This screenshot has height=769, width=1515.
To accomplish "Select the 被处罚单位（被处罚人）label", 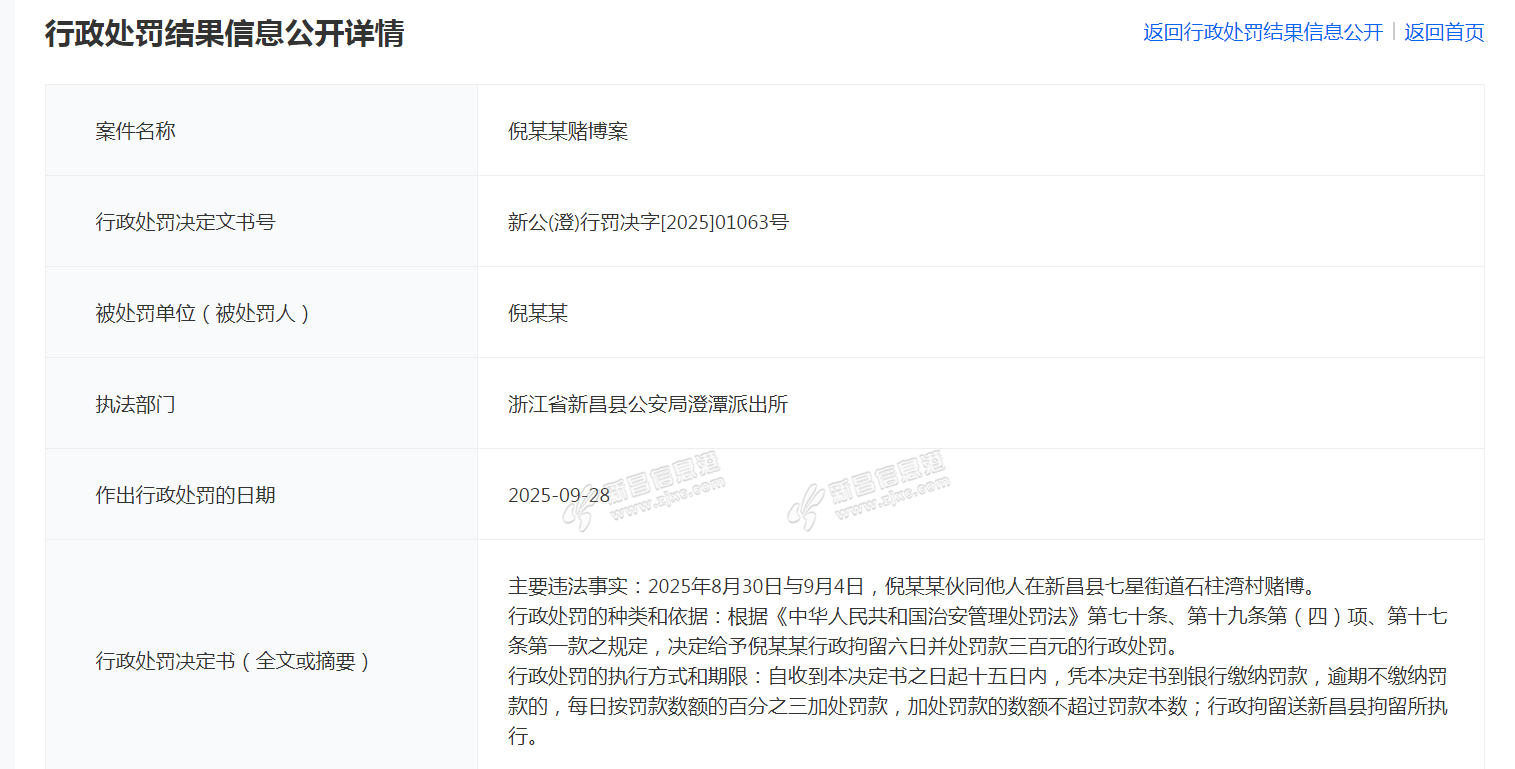I will click(205, 313).
